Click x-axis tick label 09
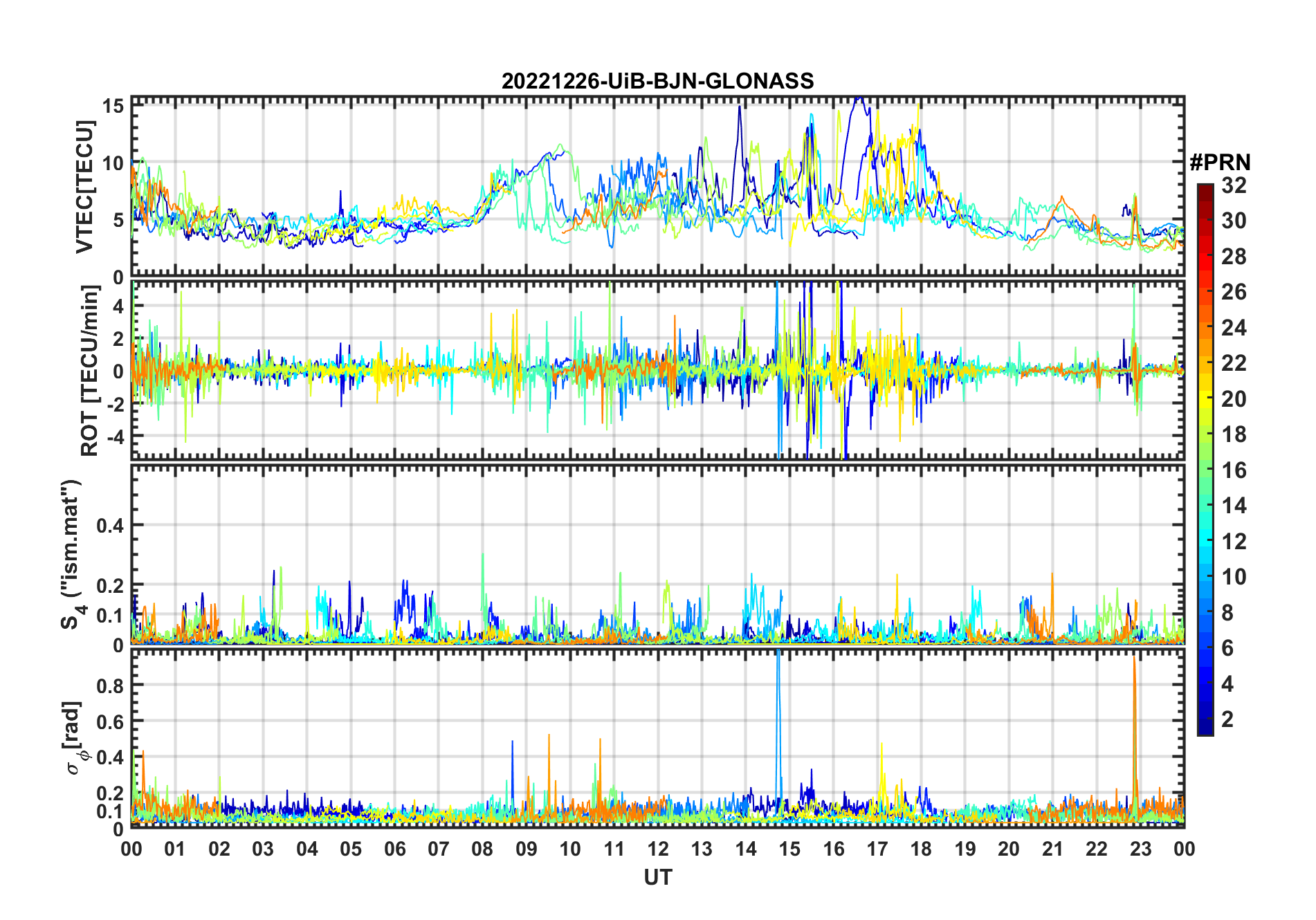Screen dimensions: 1316x920 click(526, 849)
